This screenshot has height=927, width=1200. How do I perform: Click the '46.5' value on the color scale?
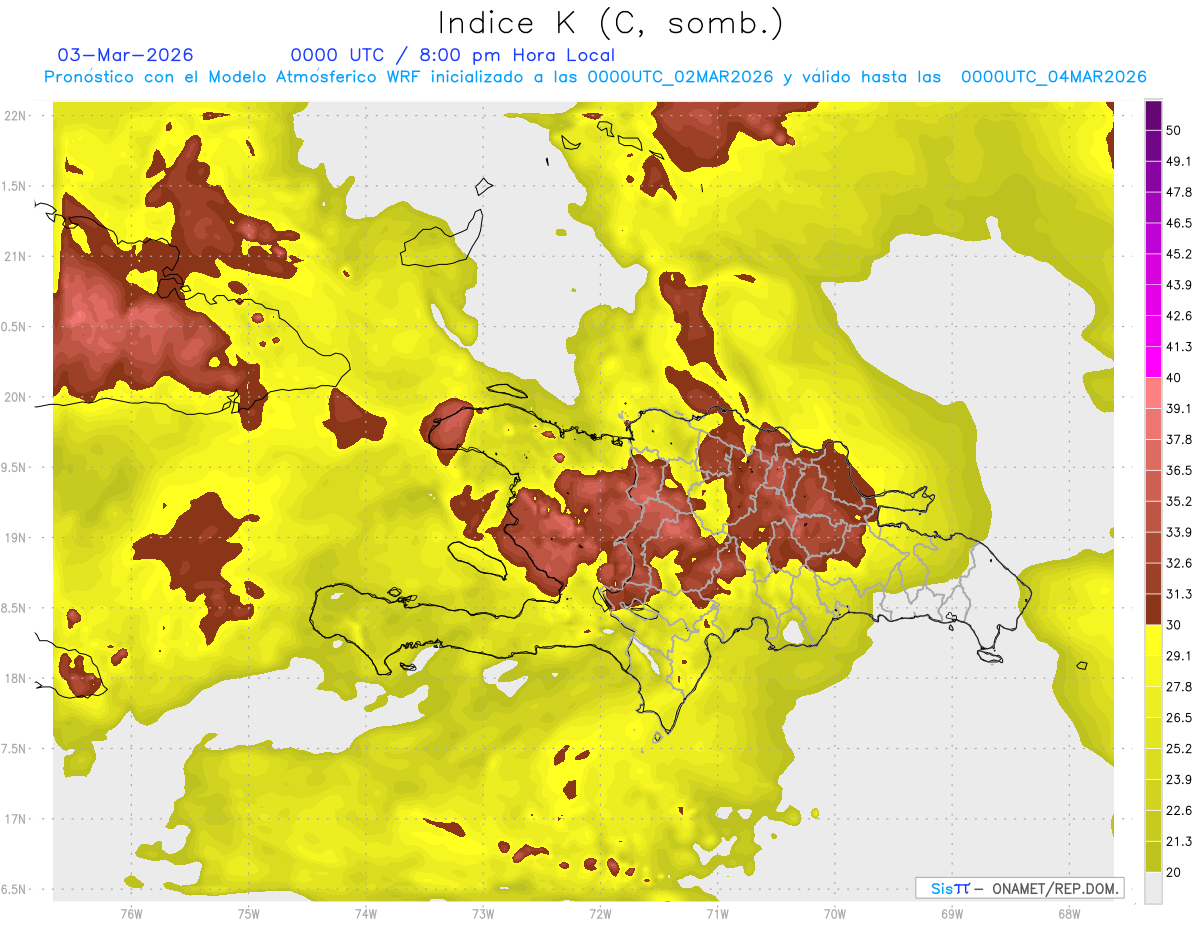1179,223
